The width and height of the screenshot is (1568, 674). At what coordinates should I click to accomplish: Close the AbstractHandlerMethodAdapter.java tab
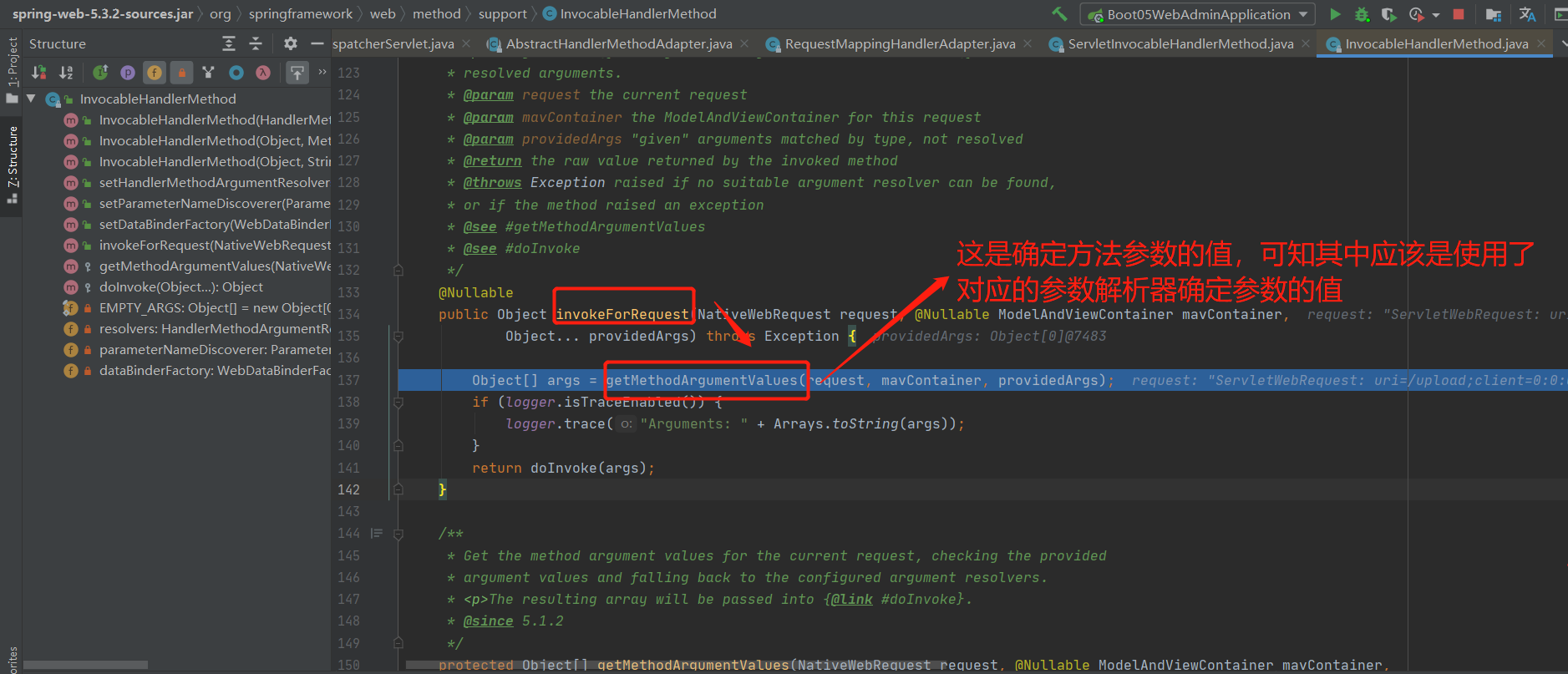pos(744,43)
